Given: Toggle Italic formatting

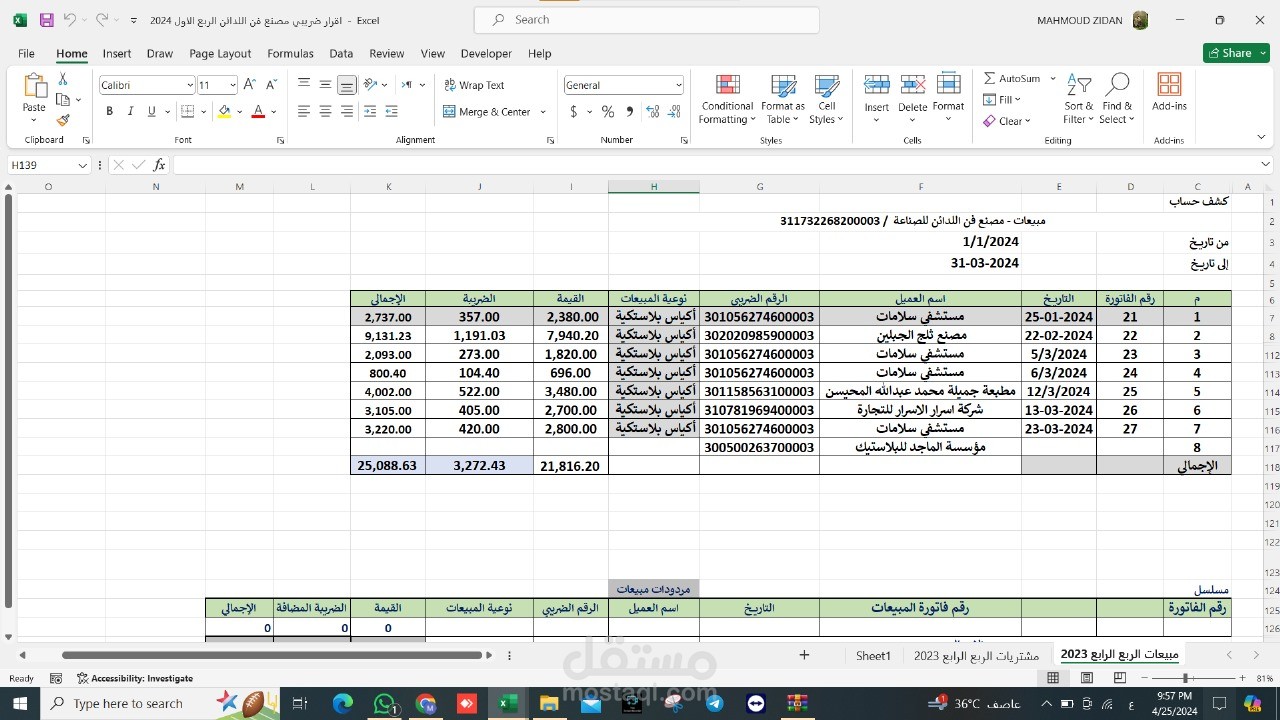Looking at the screenshot, I should [x=131, y=112].
